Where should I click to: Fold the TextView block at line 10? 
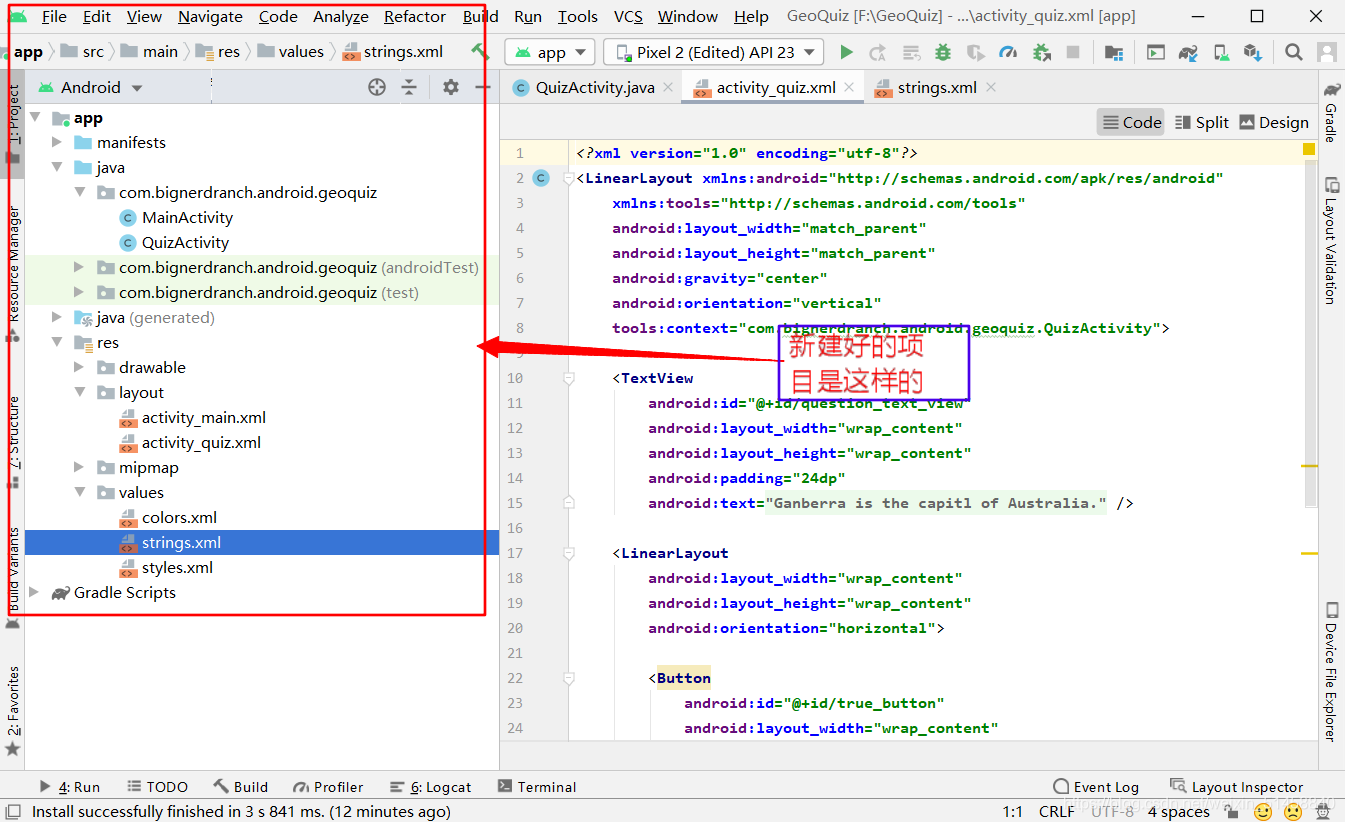568,378
